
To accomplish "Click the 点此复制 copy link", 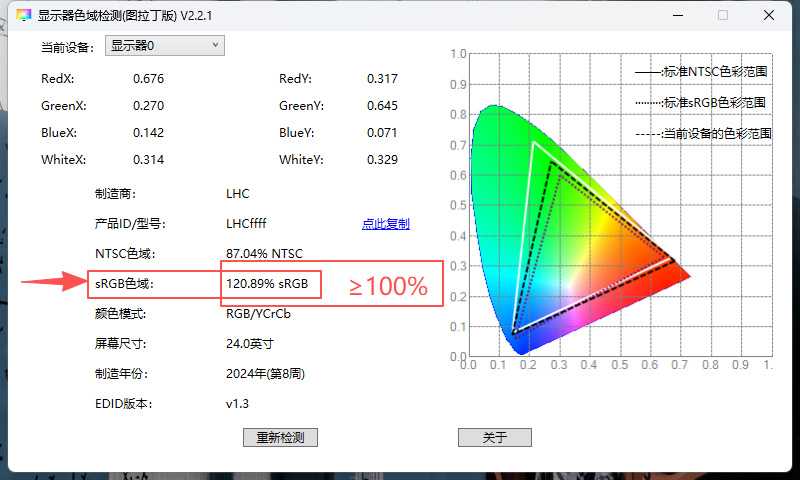I will click(386, 223).
